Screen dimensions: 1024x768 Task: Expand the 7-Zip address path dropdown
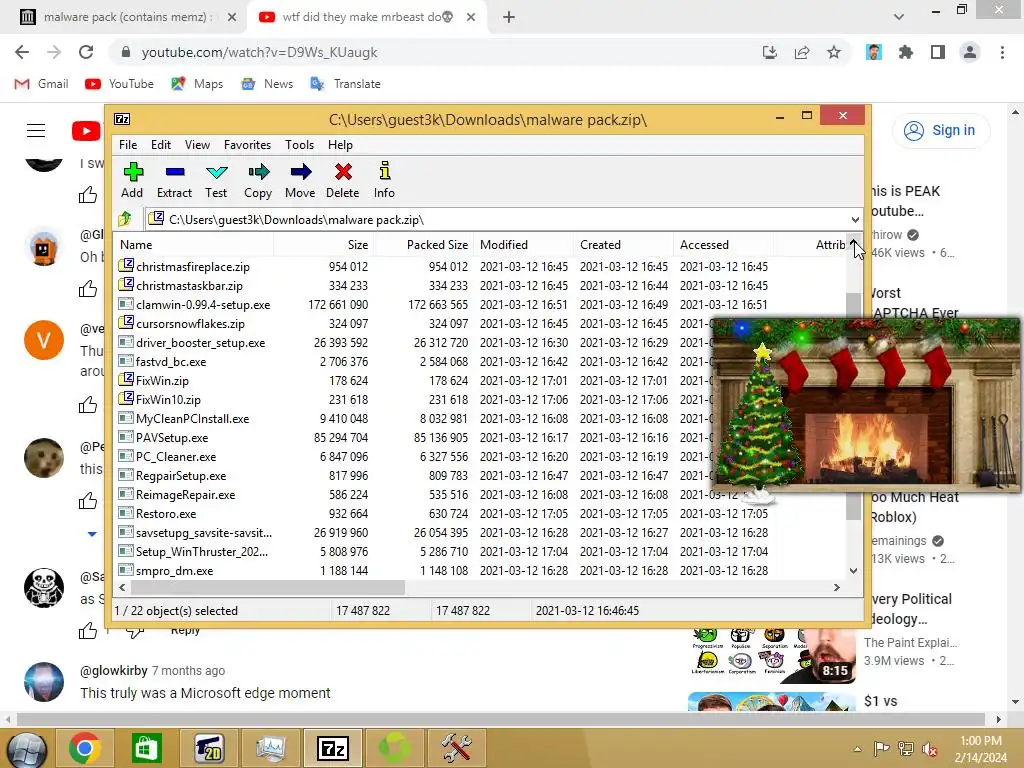855,219
